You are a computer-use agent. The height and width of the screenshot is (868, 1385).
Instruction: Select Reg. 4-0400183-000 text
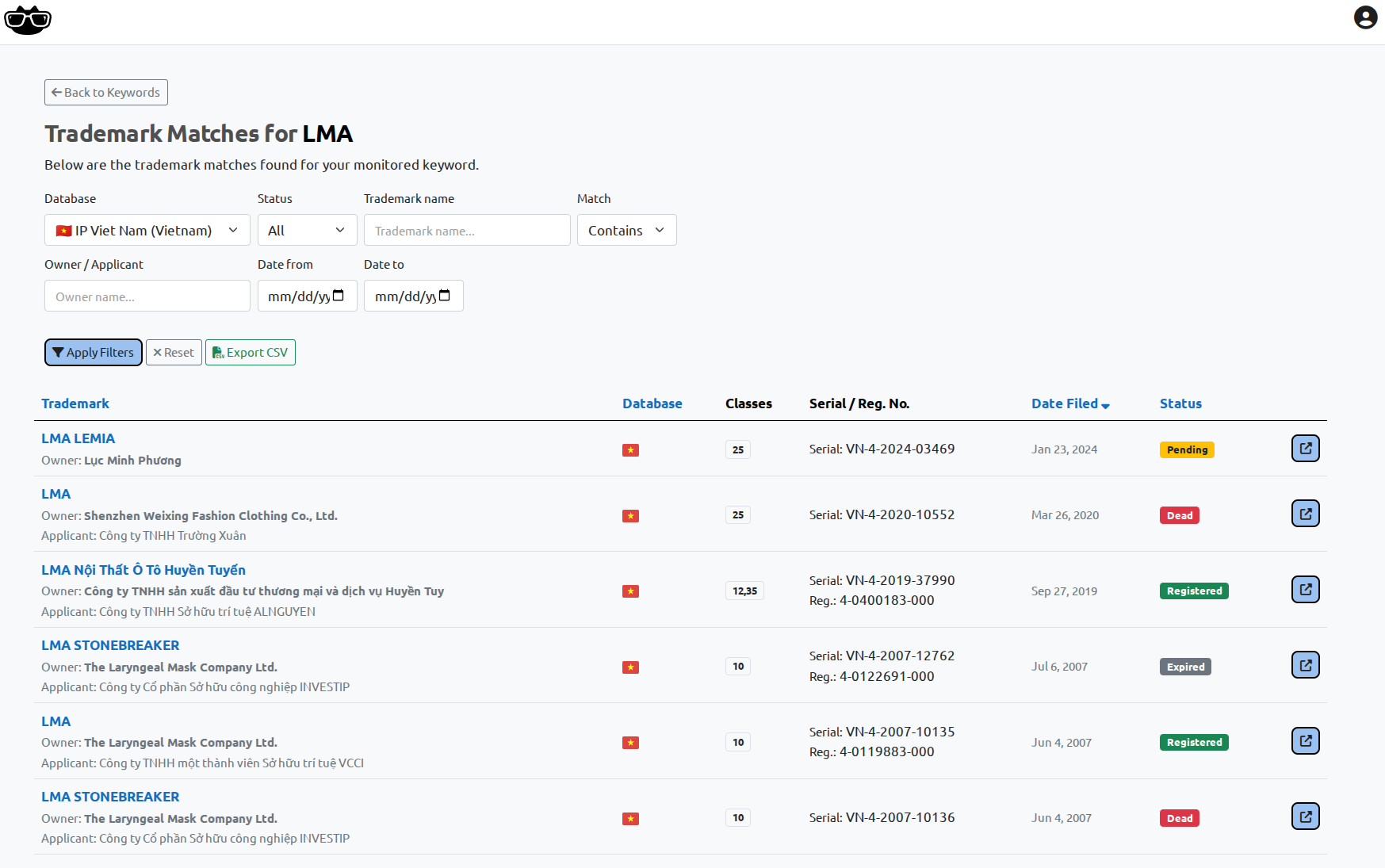[x=872, y=600]
